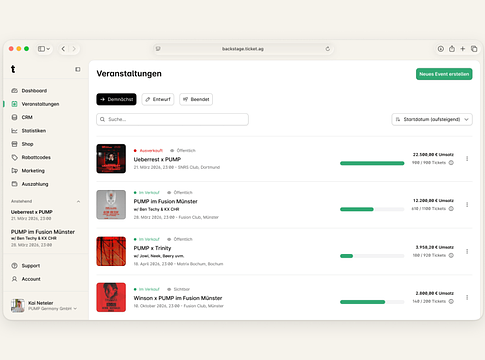The width and height of the screenshot is (485, 360).
Task: Go forward with Safari forward arrow
Action: [74, 49]
